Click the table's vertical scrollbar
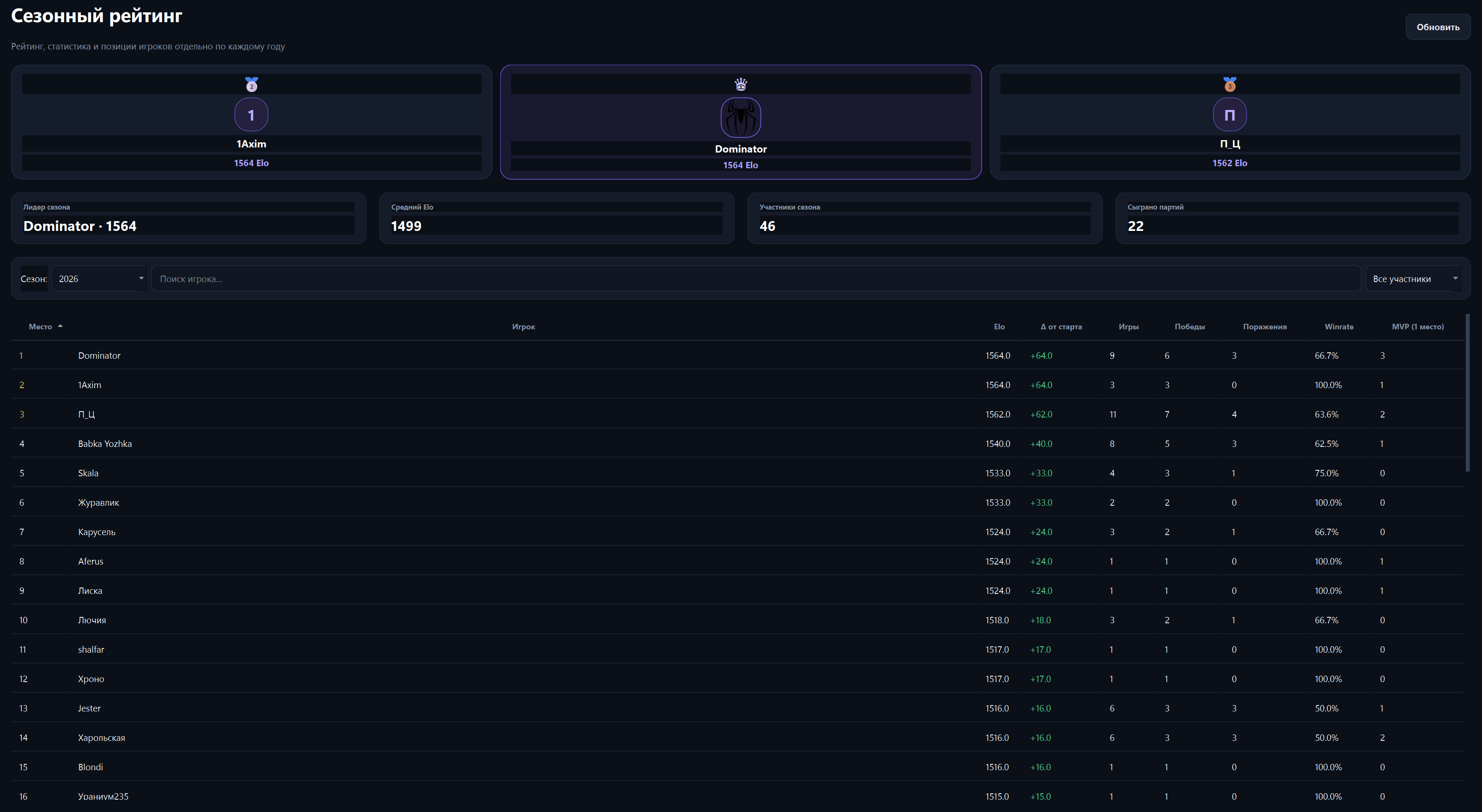Screen dimensions: 1482x812 tap(1468, 393)
